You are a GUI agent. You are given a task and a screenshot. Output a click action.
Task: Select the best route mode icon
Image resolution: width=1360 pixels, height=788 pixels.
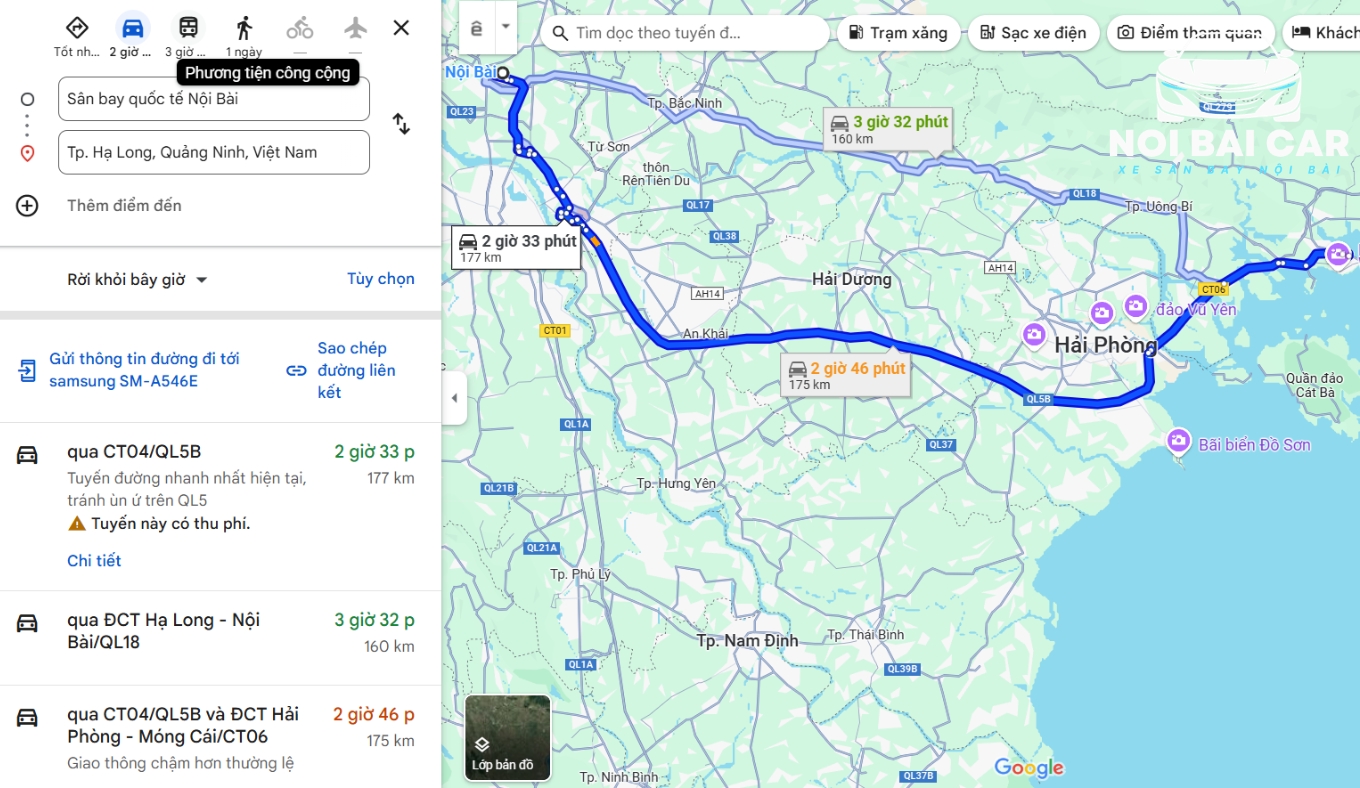[76, 28]
